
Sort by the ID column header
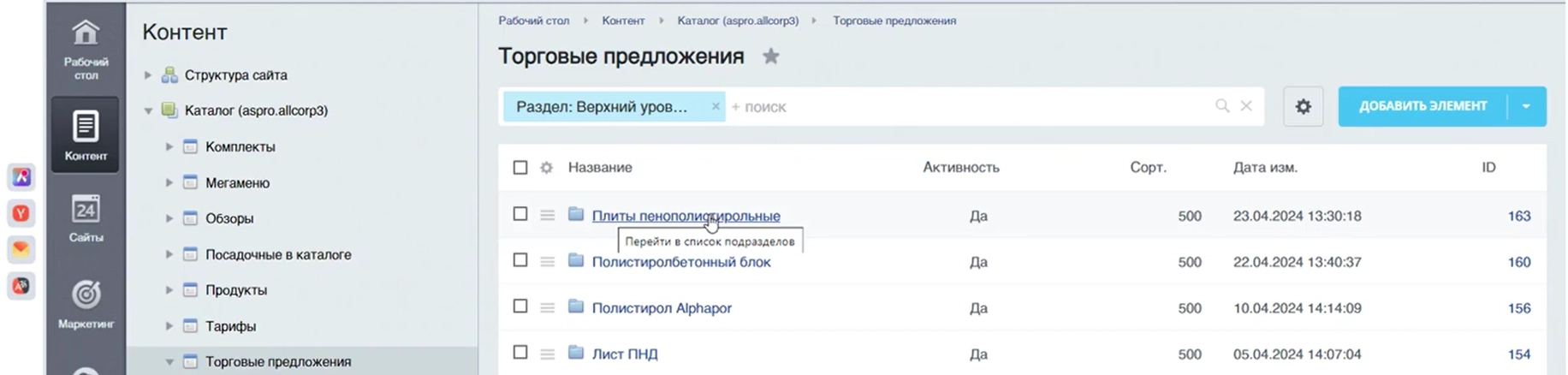coord(1488,168)
